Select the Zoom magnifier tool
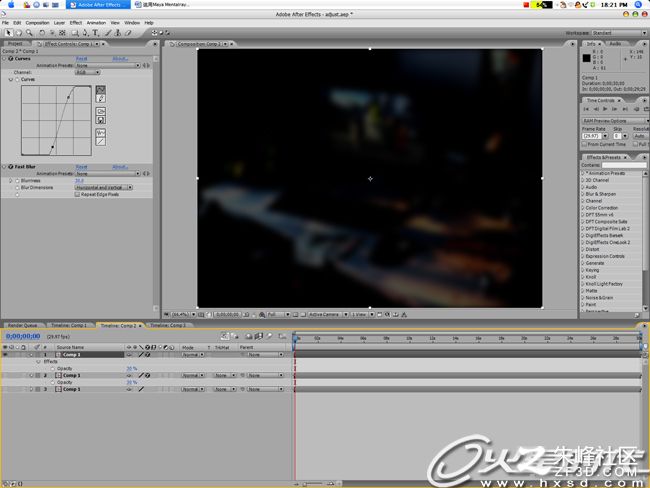The height and width of the screenshot is (488, 650). [29, 33]
